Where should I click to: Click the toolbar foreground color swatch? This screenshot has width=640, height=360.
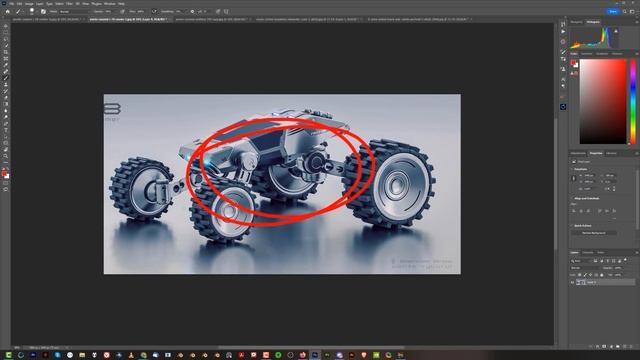point(4,173)
